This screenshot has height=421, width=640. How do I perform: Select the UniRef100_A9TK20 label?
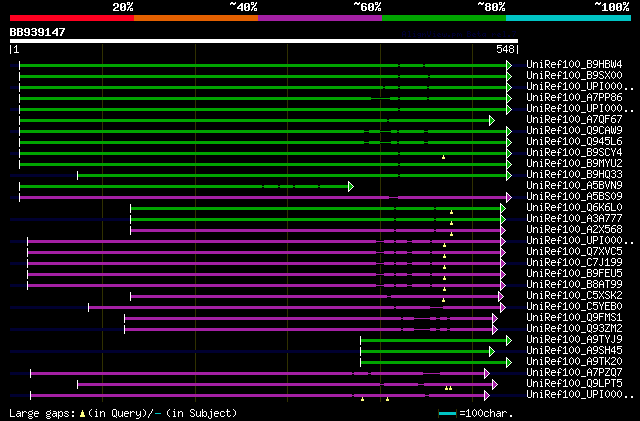574,361
